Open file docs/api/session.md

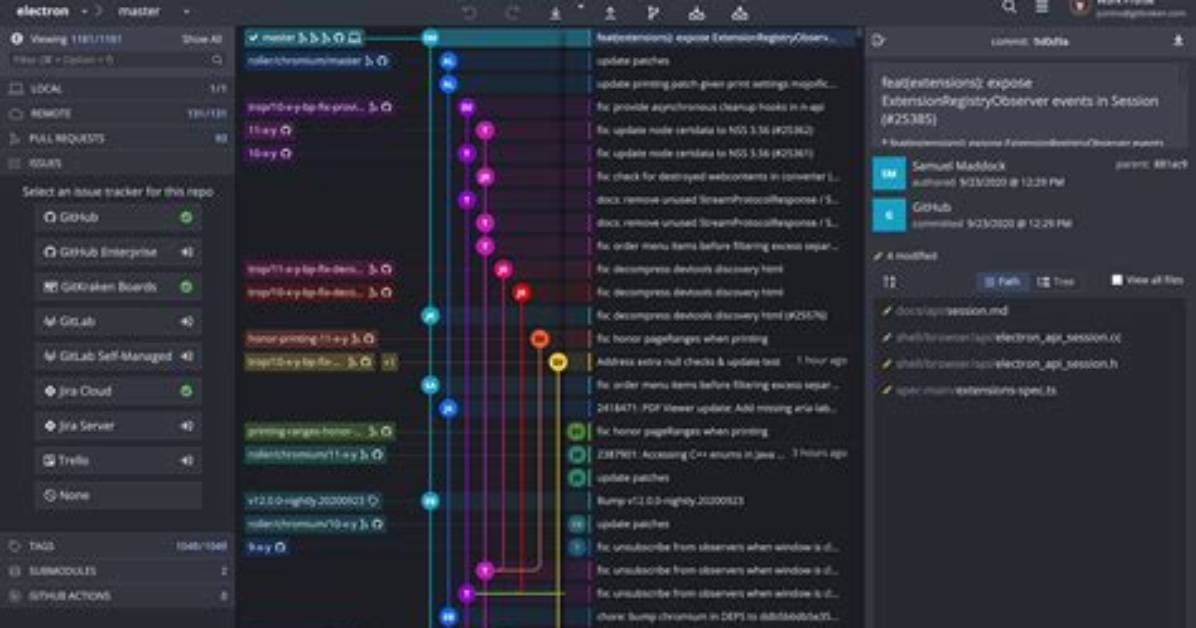click(951, 311)
